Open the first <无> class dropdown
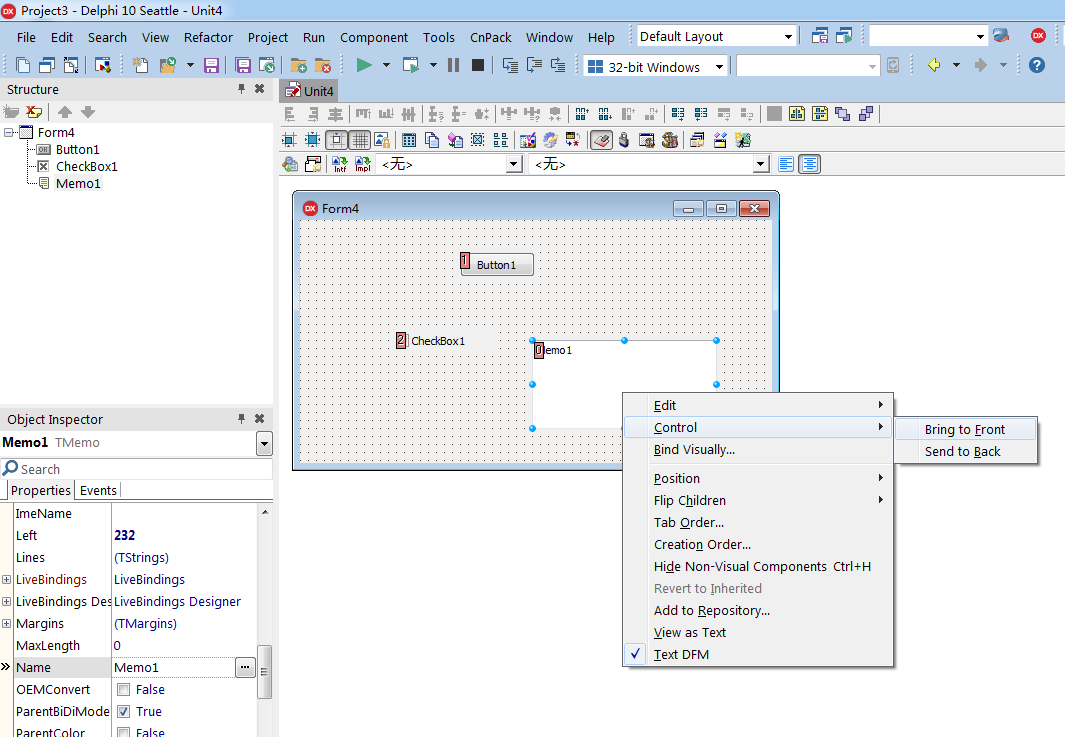Viewport: 1065px width, 737px height. pyautogui.click(x=514, y=164)
